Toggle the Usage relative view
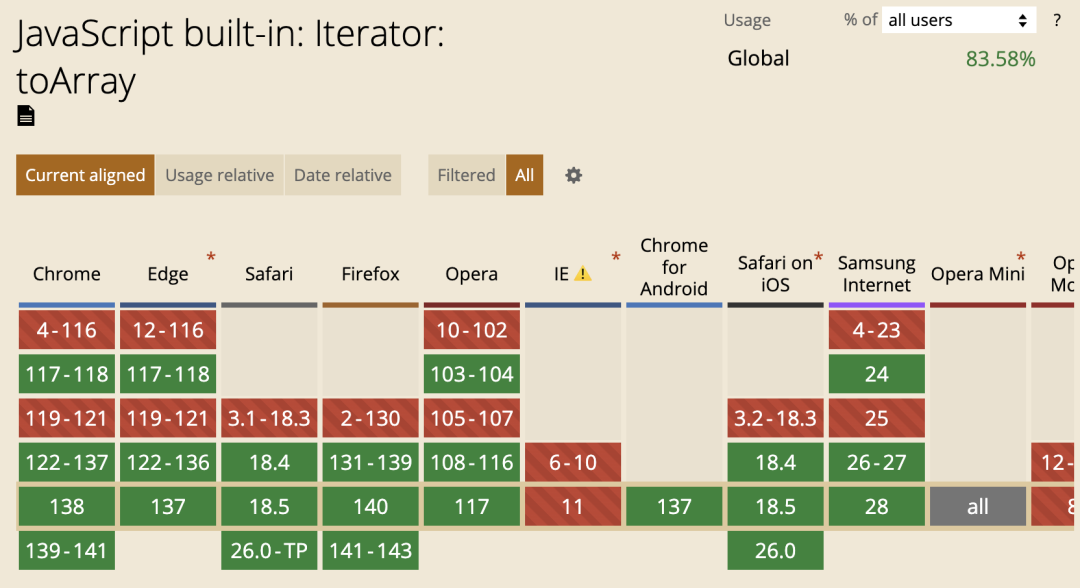This screenshot has height=588, width=1080. point(220,175)
